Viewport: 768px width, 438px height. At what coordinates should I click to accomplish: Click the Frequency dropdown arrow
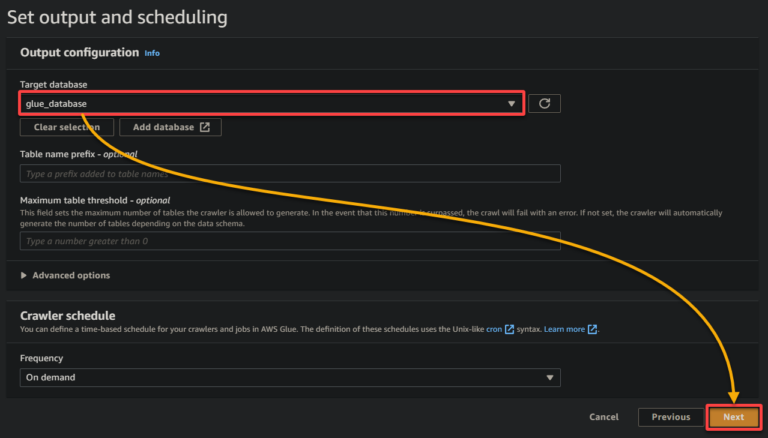(549, 377)
